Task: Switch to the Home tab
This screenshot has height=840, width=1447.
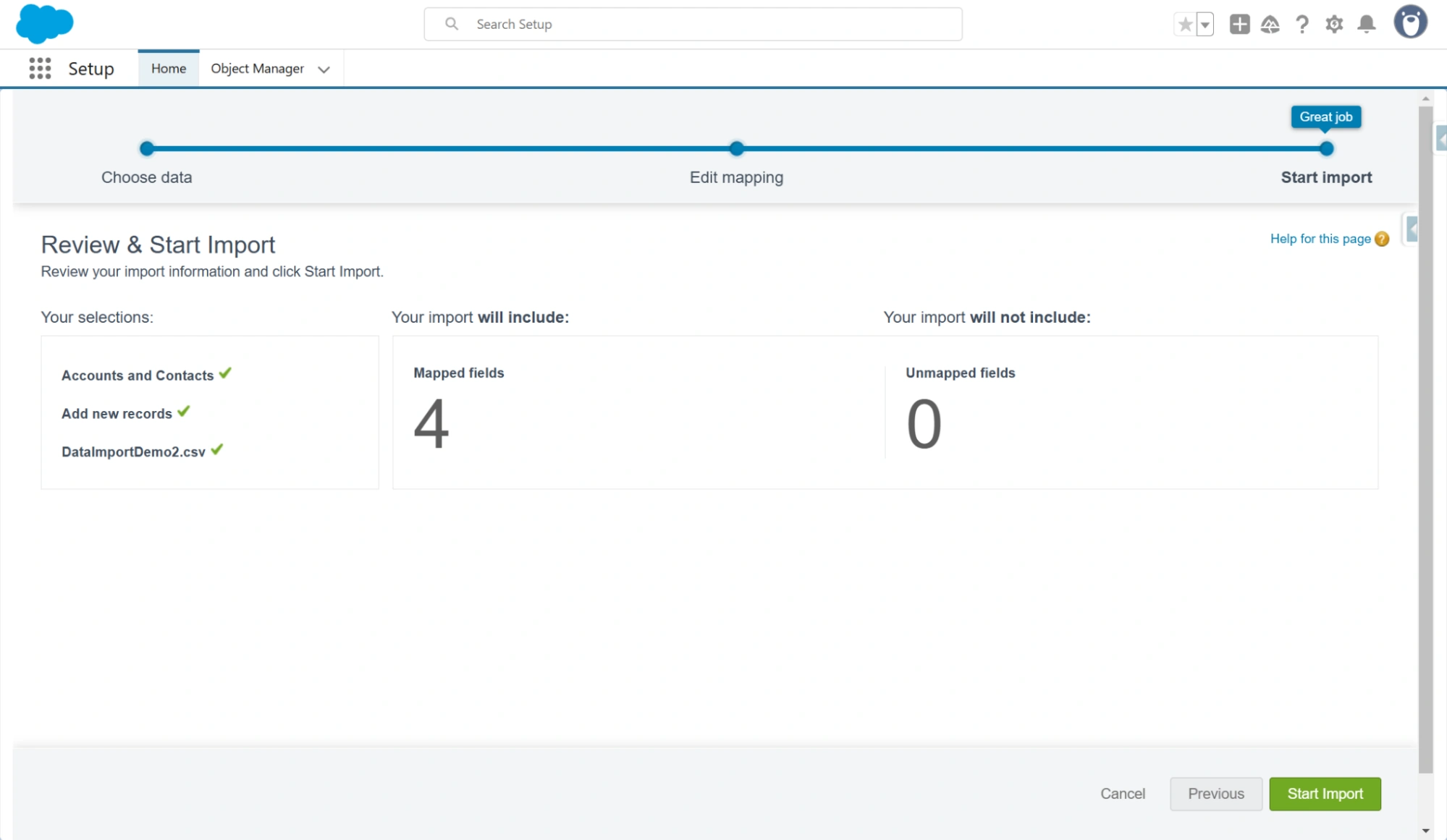Action: [169, 69]
